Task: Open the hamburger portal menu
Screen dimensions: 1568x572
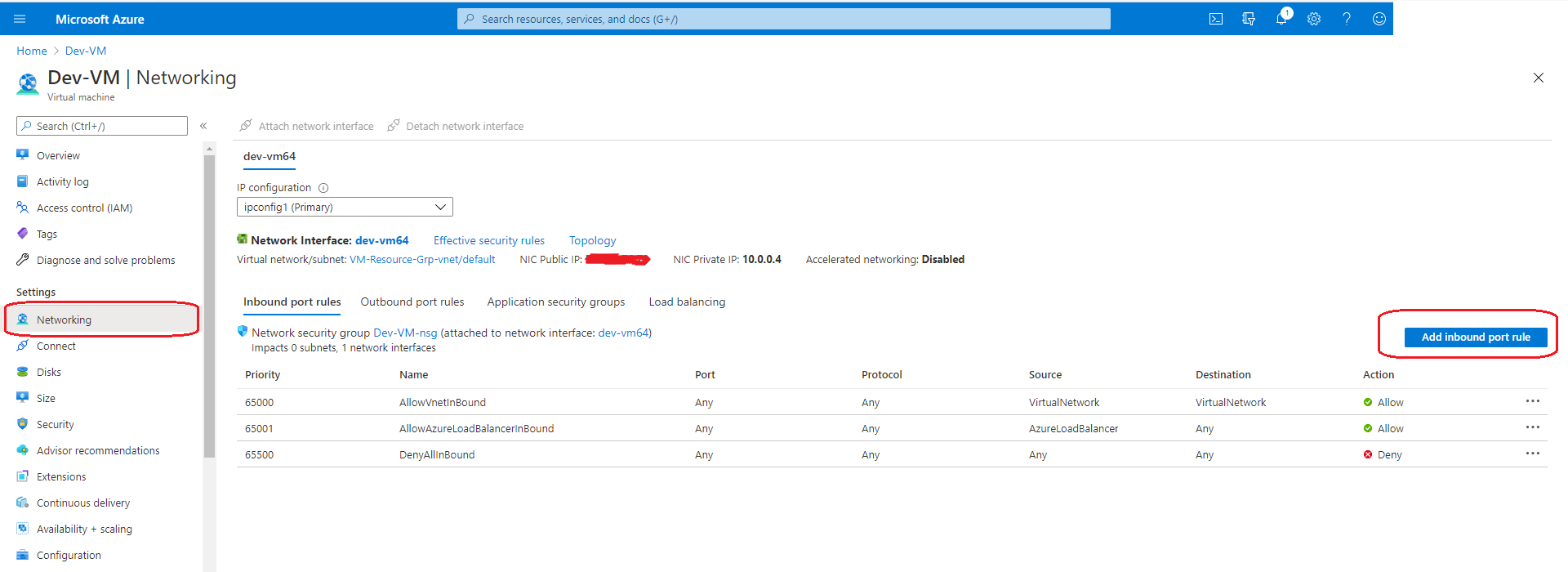Action: point(20,19)
